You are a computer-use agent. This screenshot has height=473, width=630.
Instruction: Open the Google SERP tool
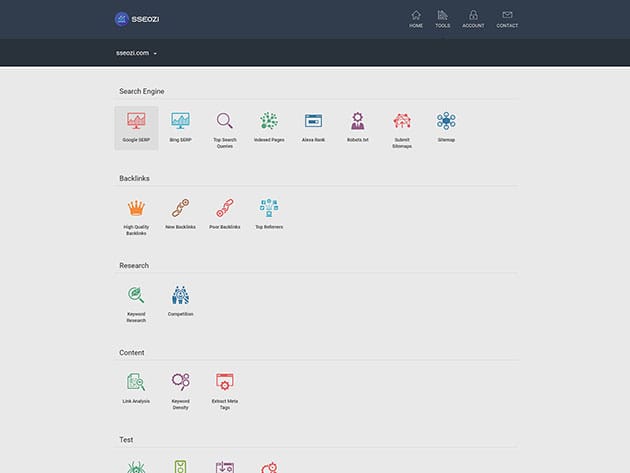click(x=136, y=127)
